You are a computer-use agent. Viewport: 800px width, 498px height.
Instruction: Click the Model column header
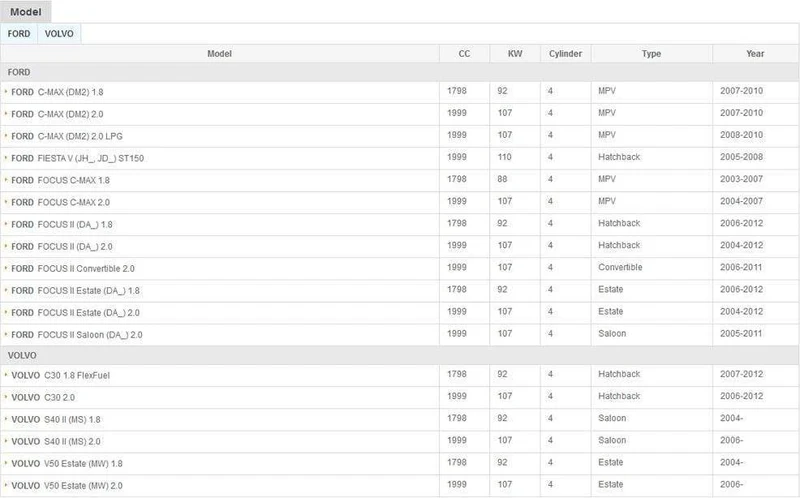click(x=219, y=54)
